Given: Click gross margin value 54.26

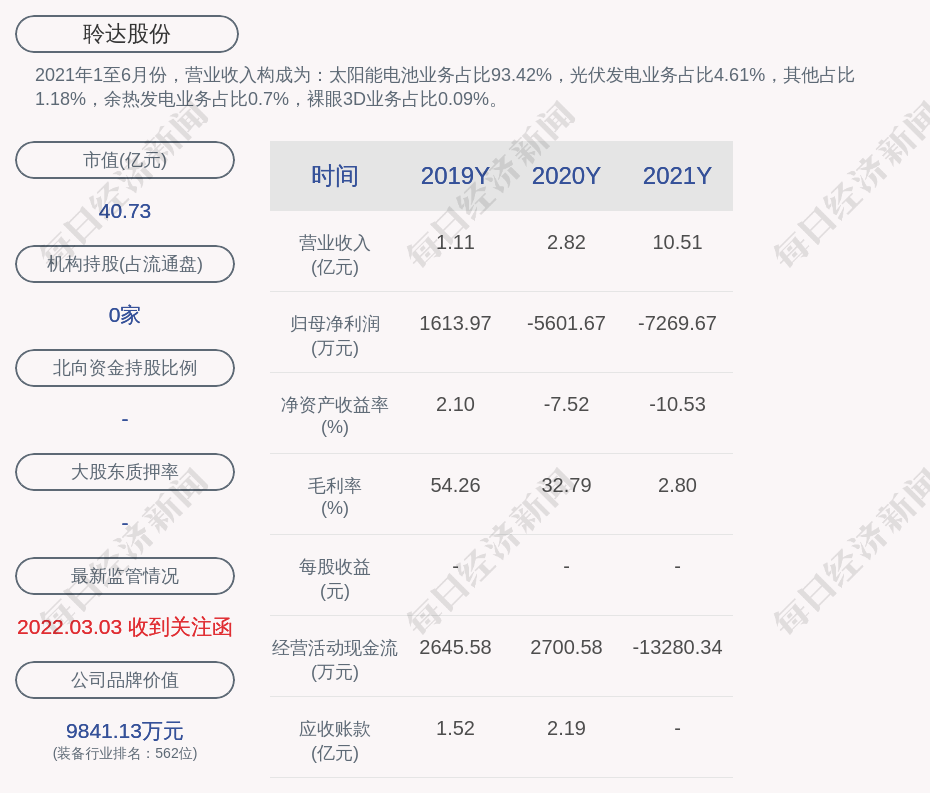Looking at the screenshot, I should [455, 485].
